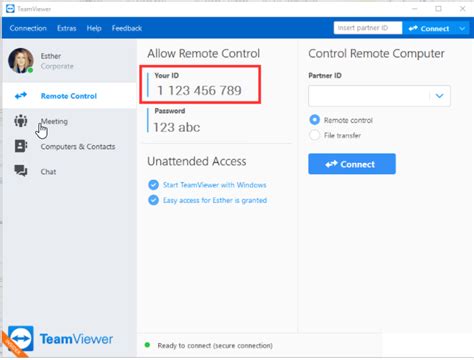Click the checkmark next to Start TeamViewer with Windows

click(x=153, y=185)
